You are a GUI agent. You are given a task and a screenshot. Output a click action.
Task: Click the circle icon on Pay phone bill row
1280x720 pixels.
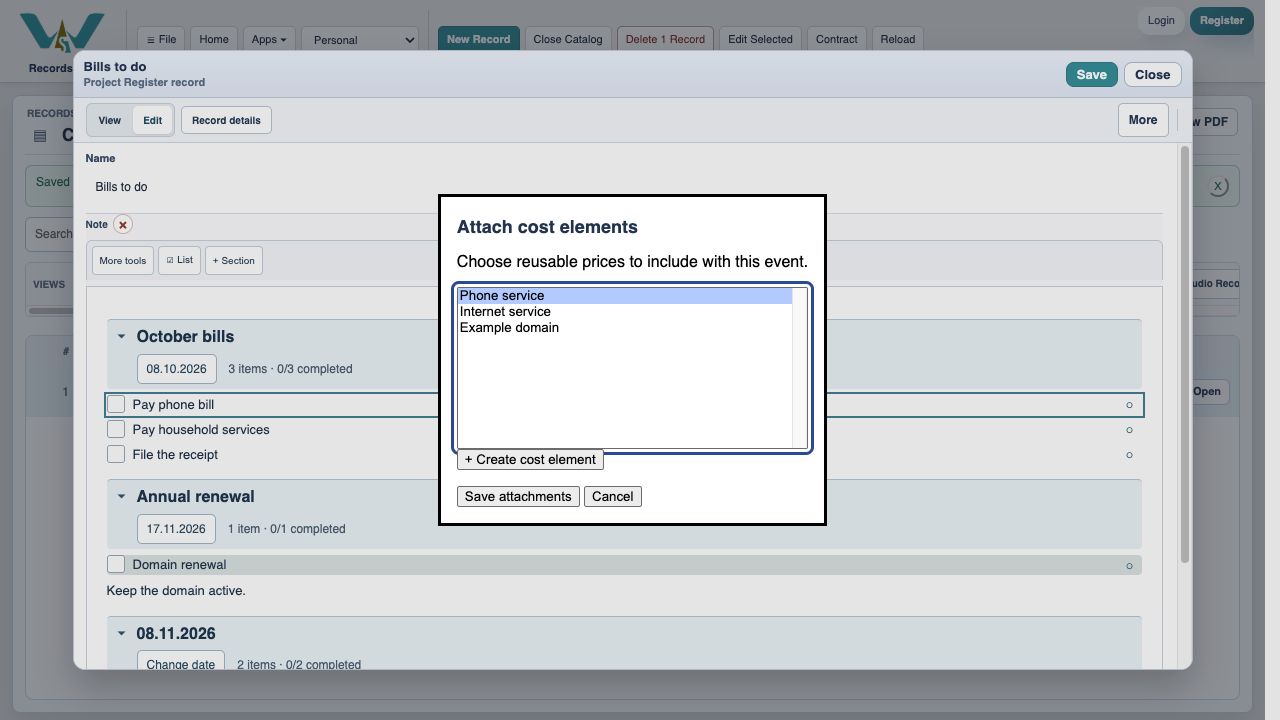point(1129,405)
